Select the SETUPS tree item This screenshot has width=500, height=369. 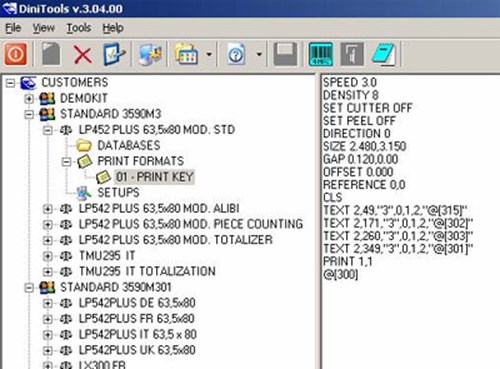tap(118, 193)
